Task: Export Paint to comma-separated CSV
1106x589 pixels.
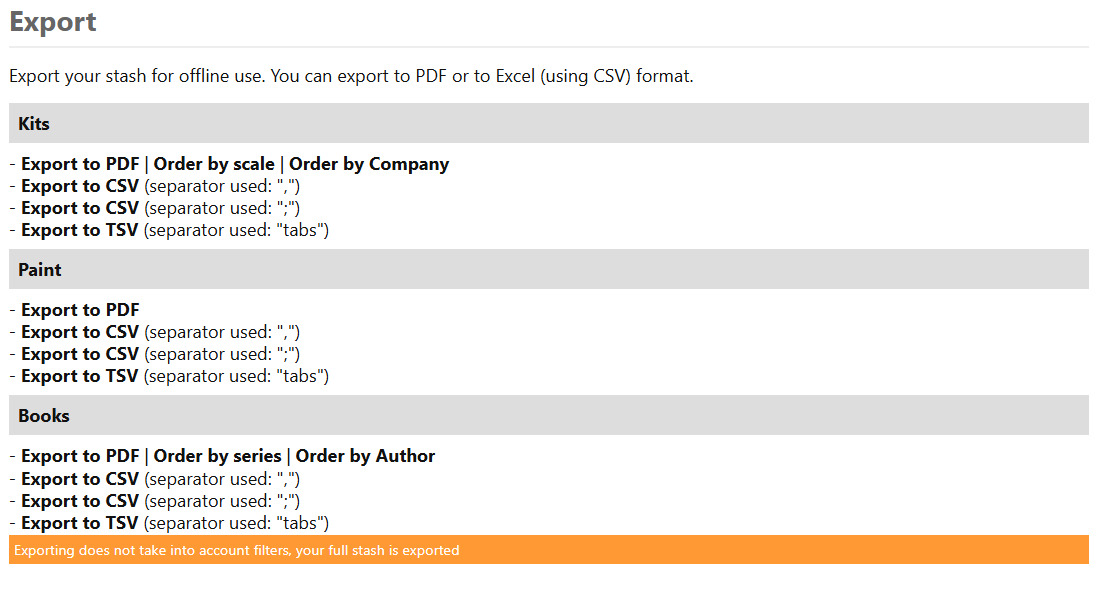Action: (x=80, y=332)
